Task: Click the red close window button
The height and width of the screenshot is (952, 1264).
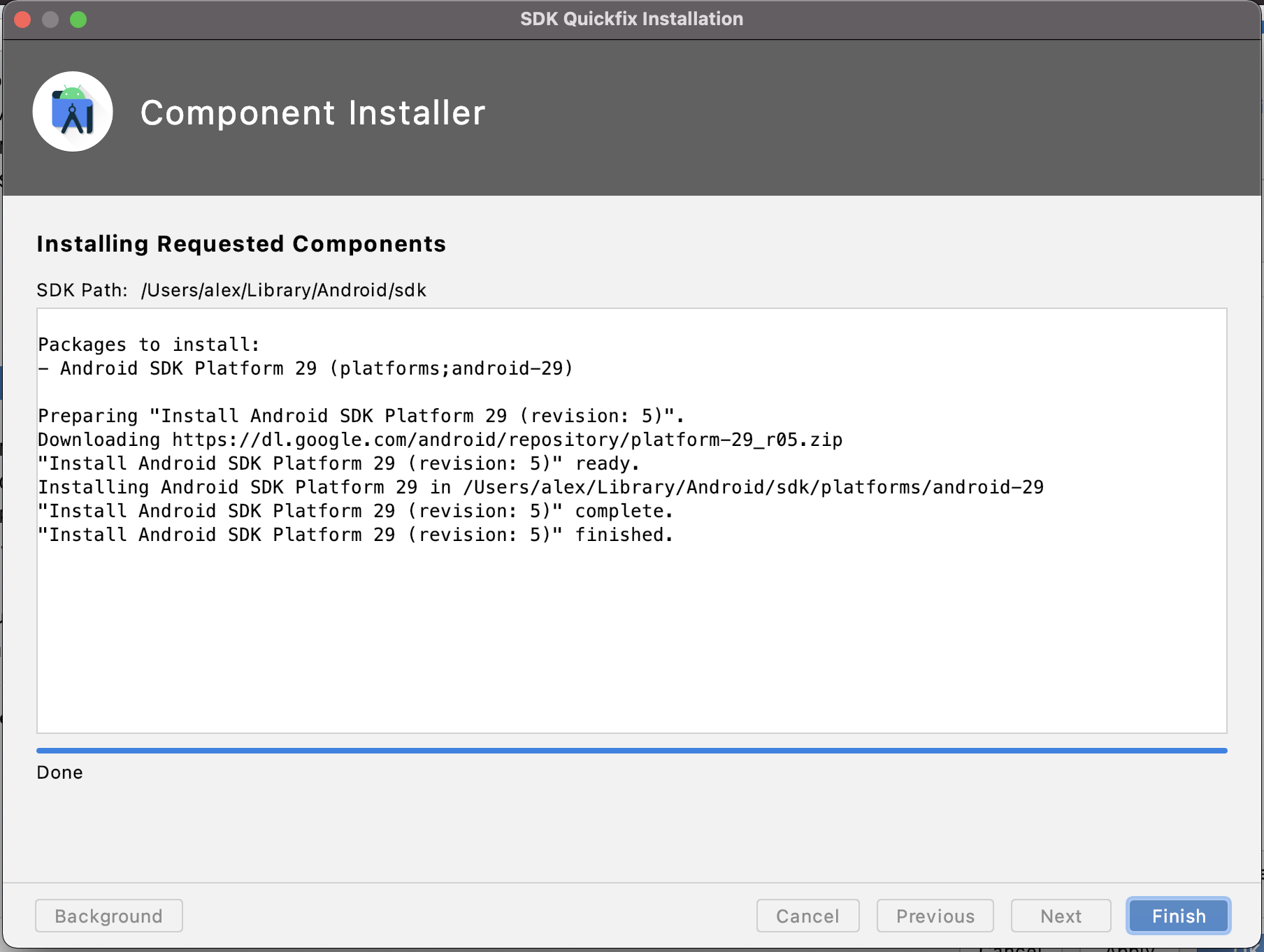Action: tap(22, 20)
